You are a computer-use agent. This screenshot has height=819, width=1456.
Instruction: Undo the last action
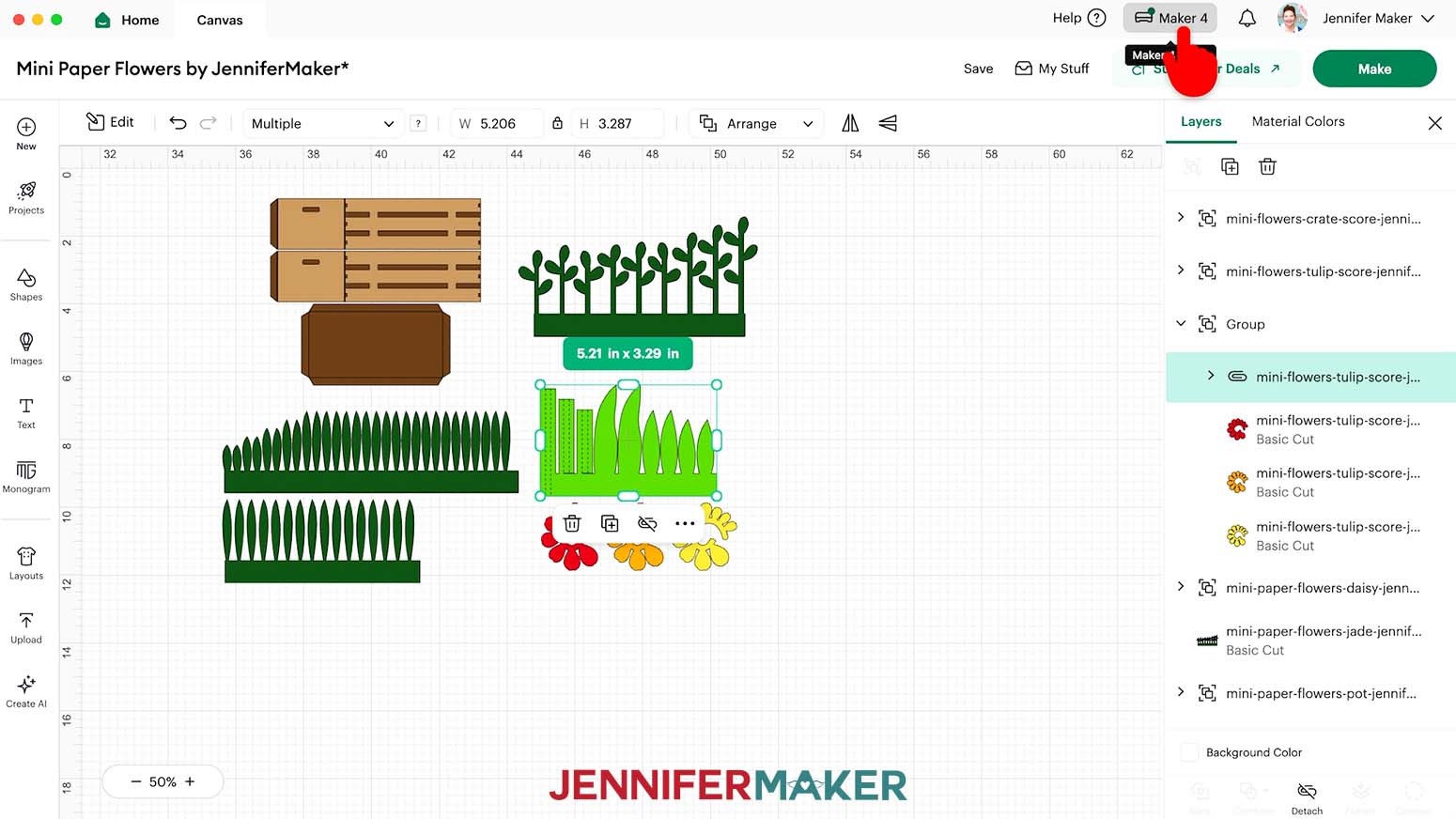click(x=178, y=122)
